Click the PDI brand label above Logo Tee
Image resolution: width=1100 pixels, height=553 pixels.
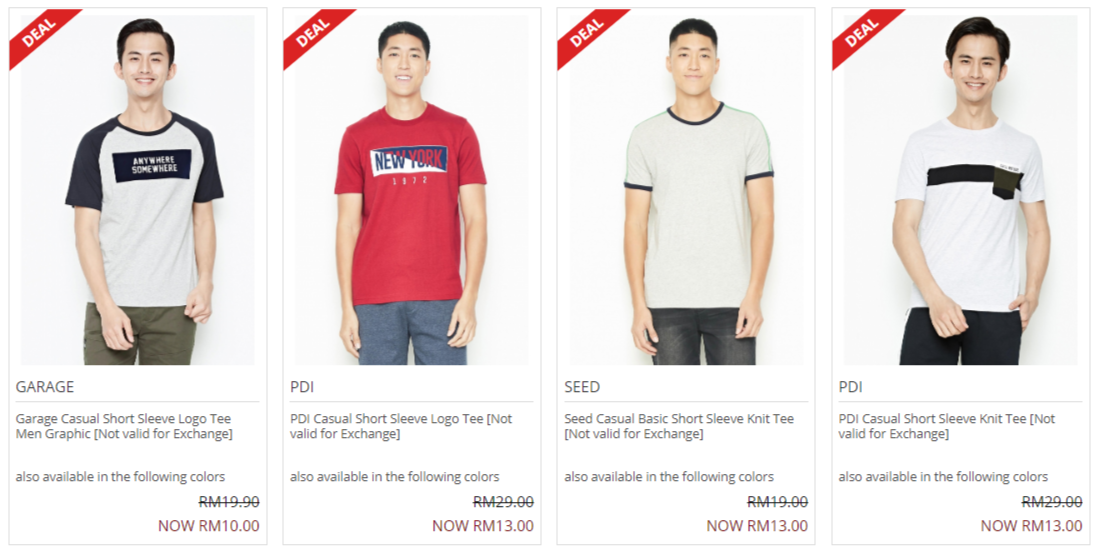(x=302, y=387)
